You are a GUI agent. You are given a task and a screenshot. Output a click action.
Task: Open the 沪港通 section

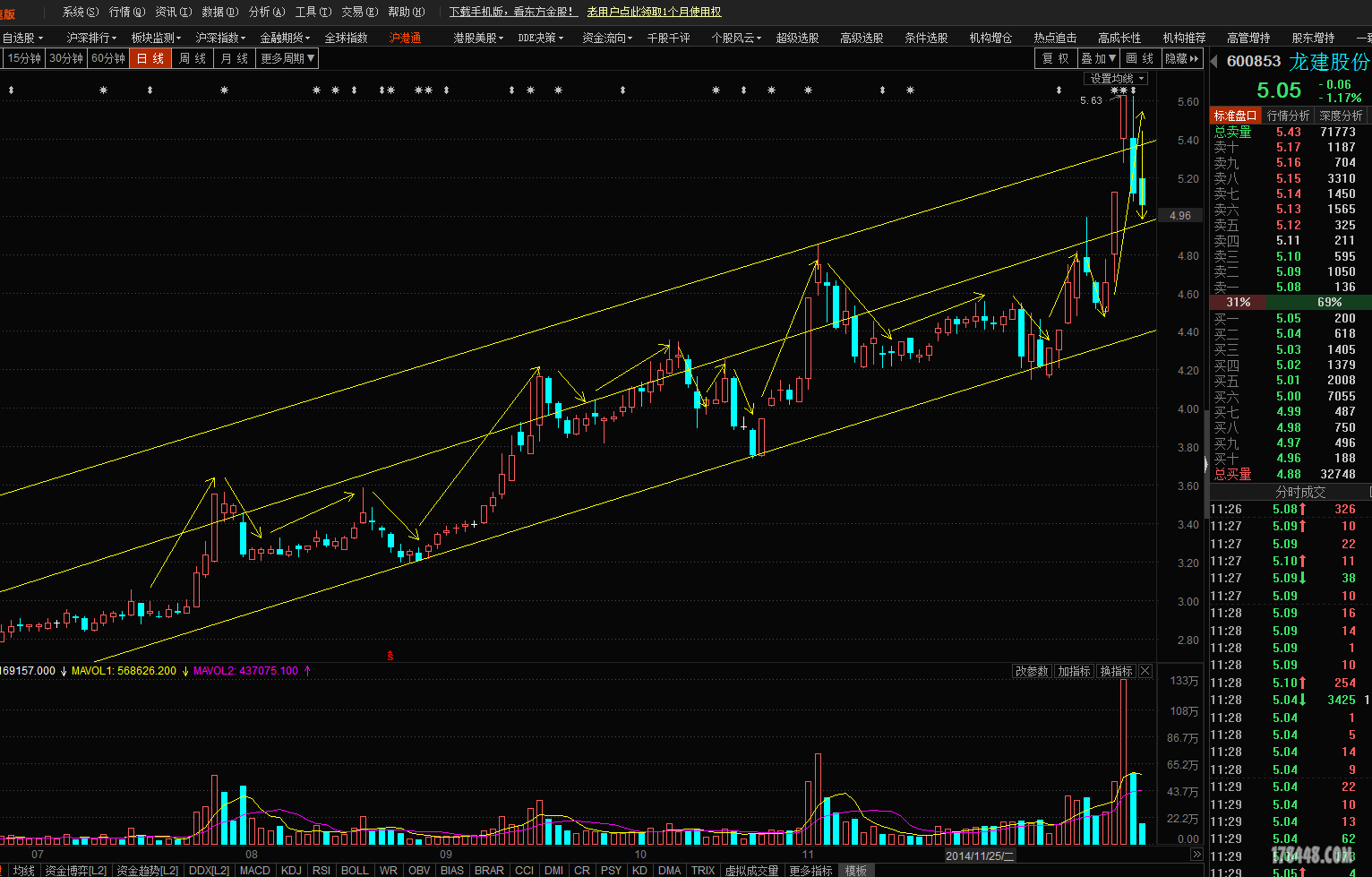(405, 38)
